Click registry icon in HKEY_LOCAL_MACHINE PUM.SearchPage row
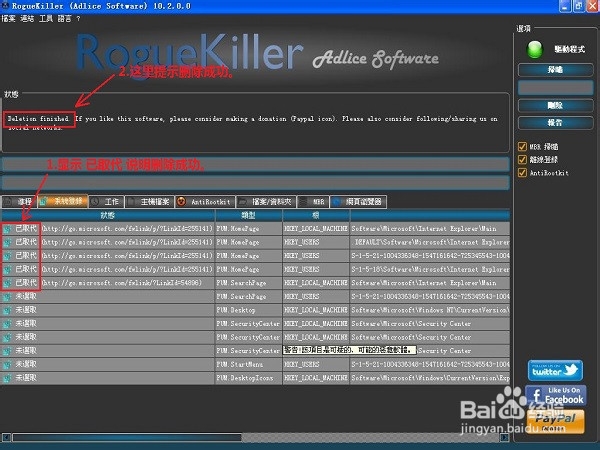Viewport: 600px width, 450px height. pos(7,283)
